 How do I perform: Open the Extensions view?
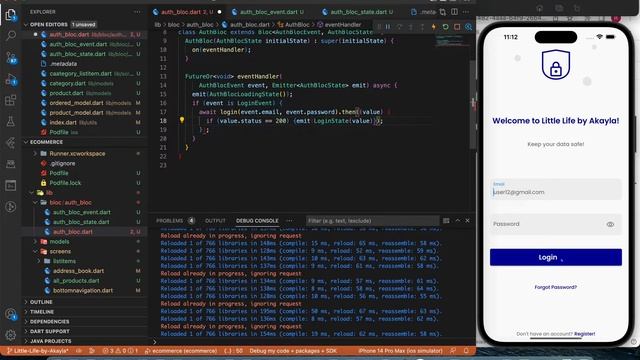[11, 100]
